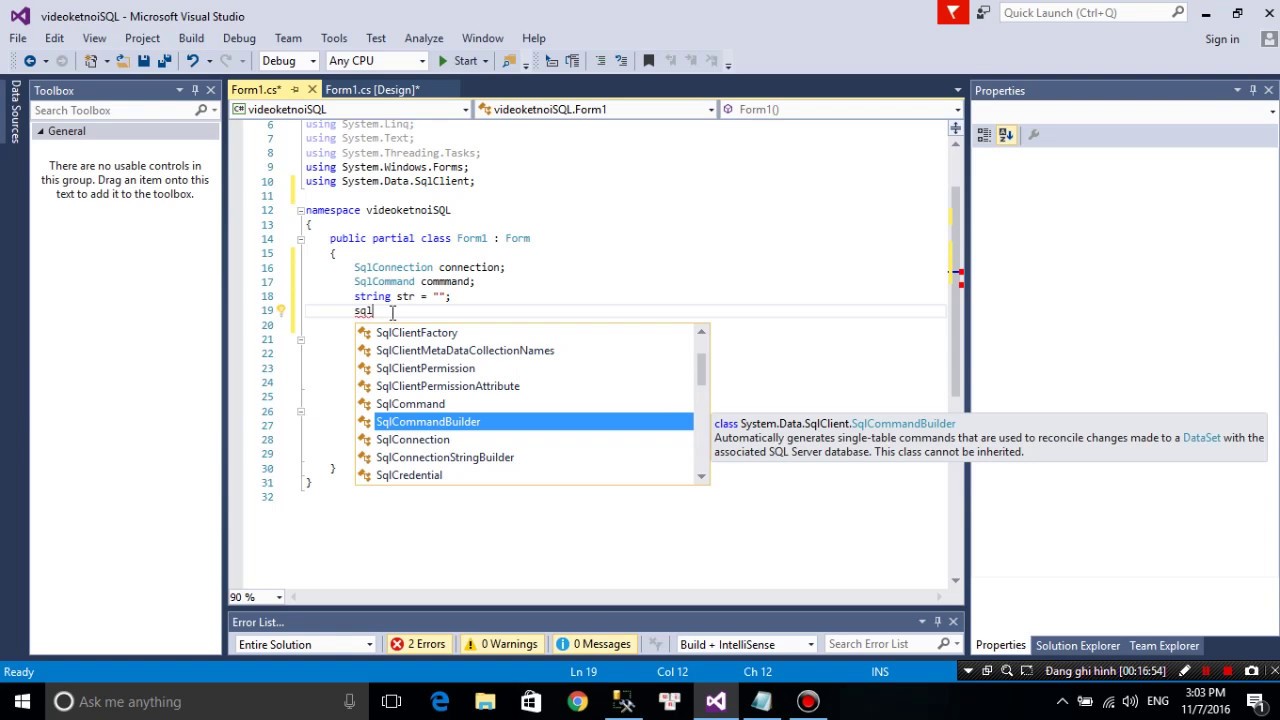Select SqlCommandBuilder in IntelliSense list

pyautogui.click(x=525, y=422)
